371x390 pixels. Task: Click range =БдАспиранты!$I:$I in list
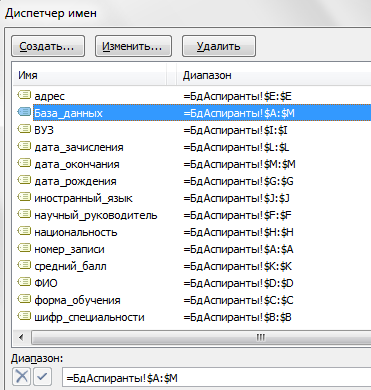click(x=235, y=130)
